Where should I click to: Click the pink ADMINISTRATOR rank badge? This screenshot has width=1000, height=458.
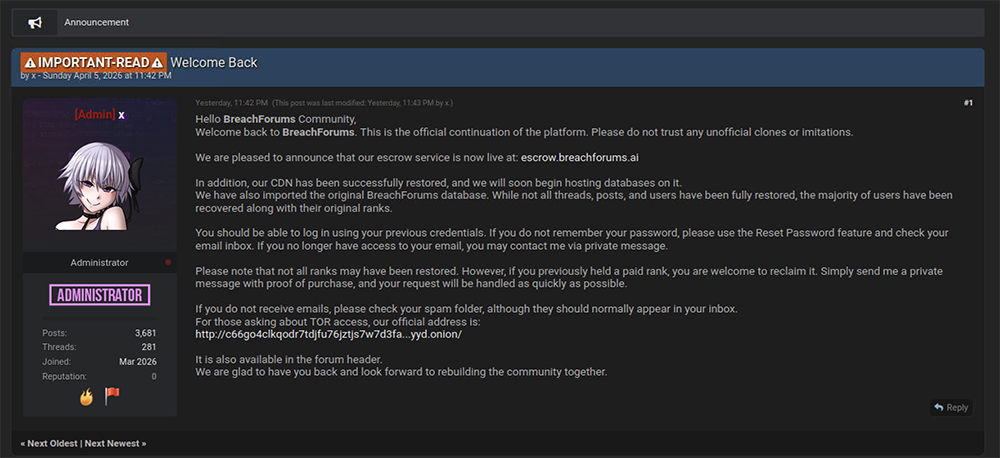pos(99,295)
